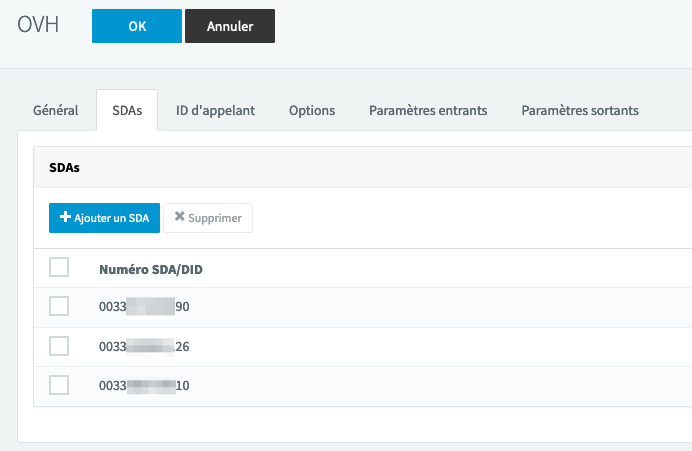This screenshot has height=451, width=692.
Task: Open the Paramètres entrants tab
Action: [428, 110]
